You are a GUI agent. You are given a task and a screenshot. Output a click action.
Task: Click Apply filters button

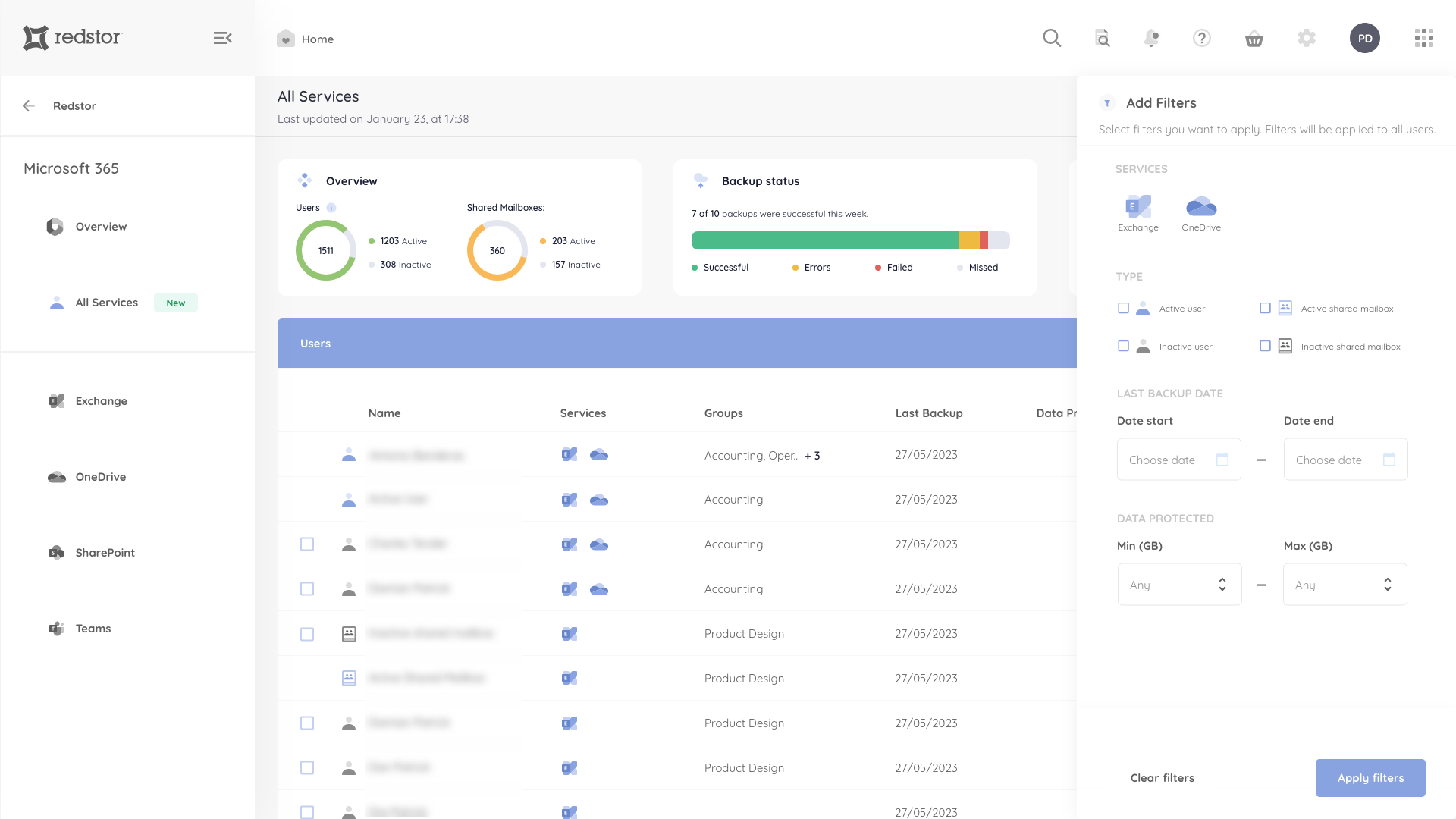[x=1370, y=778]
